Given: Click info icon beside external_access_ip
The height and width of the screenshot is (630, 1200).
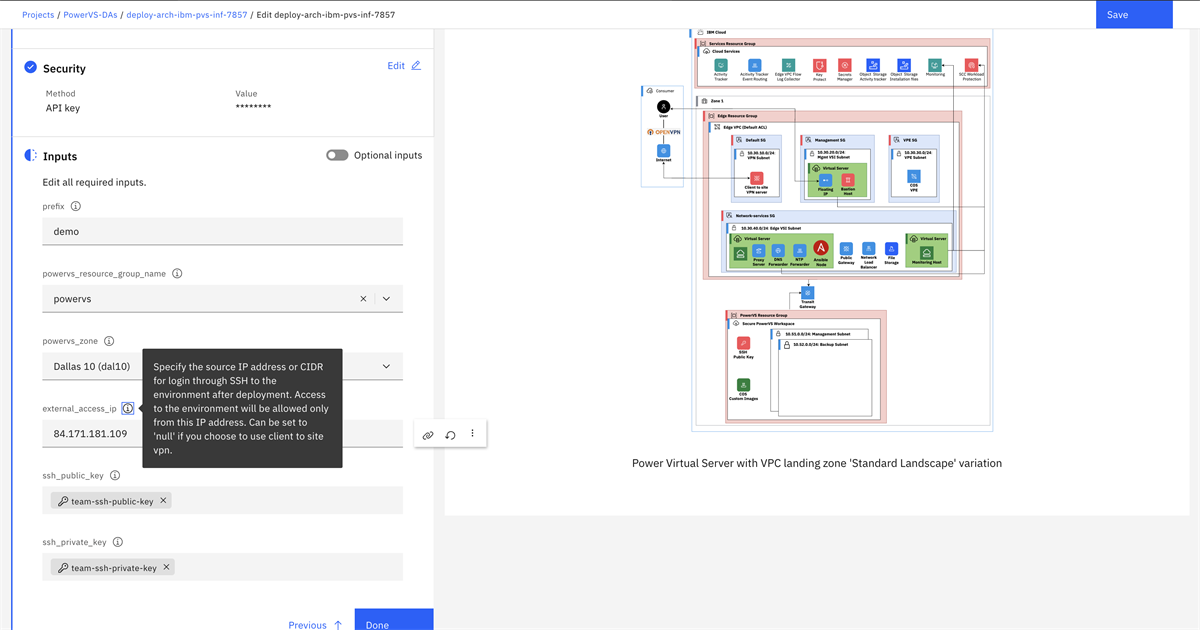Looking at the screenshot, I should [x=128, y=408].
